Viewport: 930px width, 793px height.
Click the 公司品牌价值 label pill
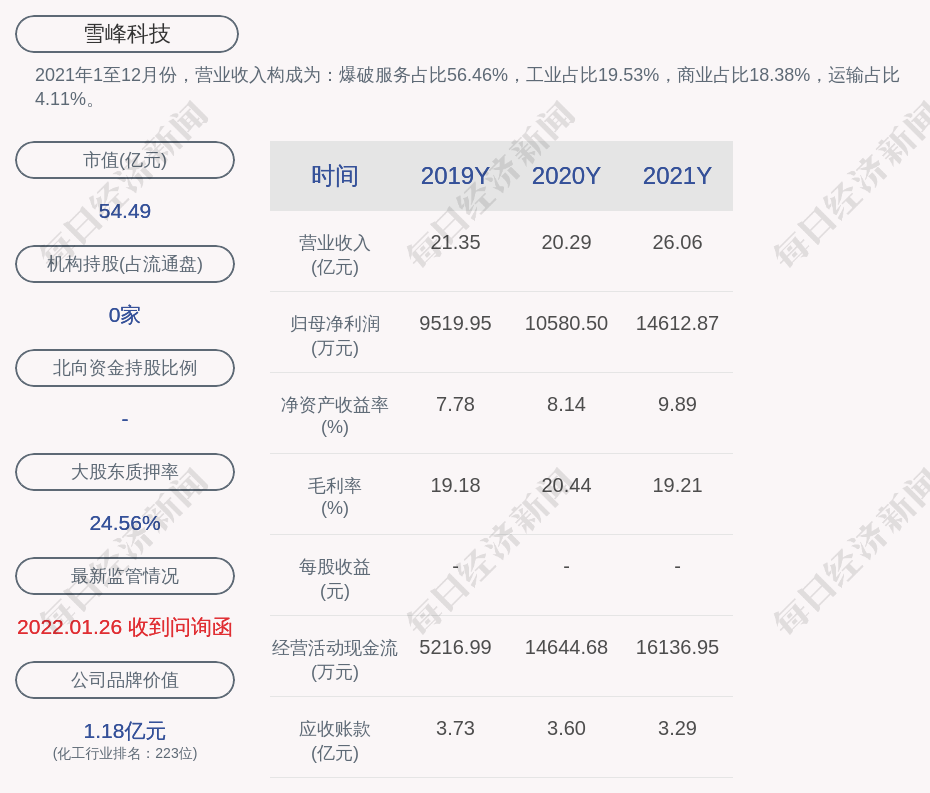point(125,680)
